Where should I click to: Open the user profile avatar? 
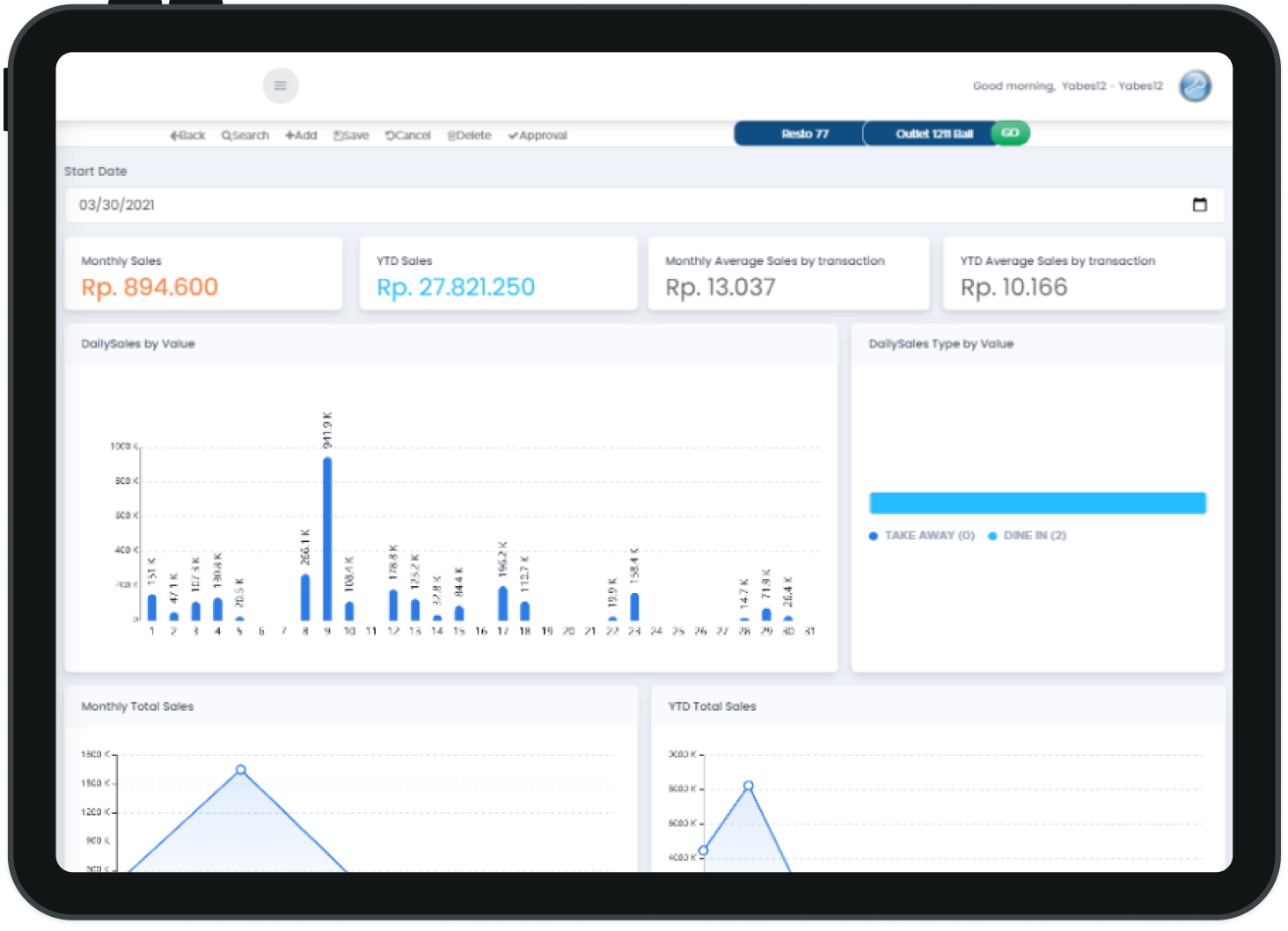pyautogui.click(x=1195, y=86)
